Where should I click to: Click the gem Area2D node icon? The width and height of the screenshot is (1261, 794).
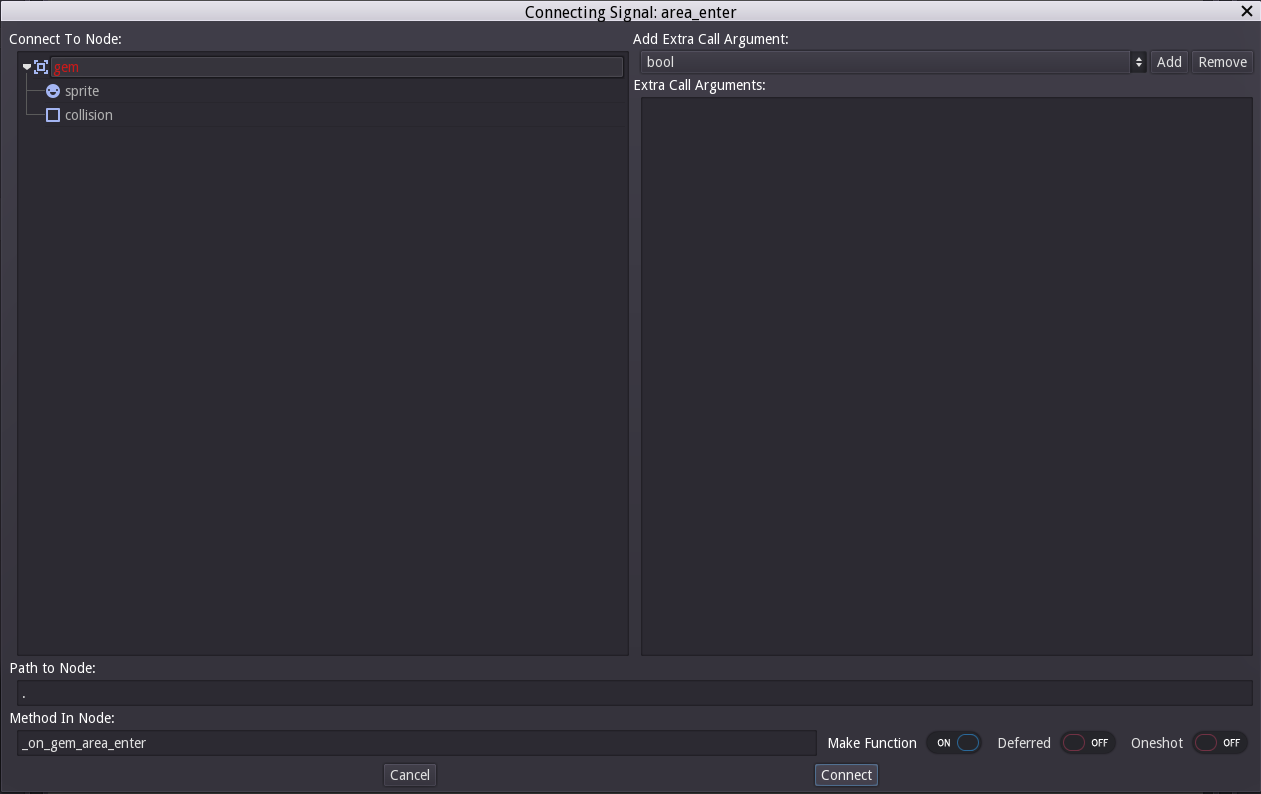41,67
